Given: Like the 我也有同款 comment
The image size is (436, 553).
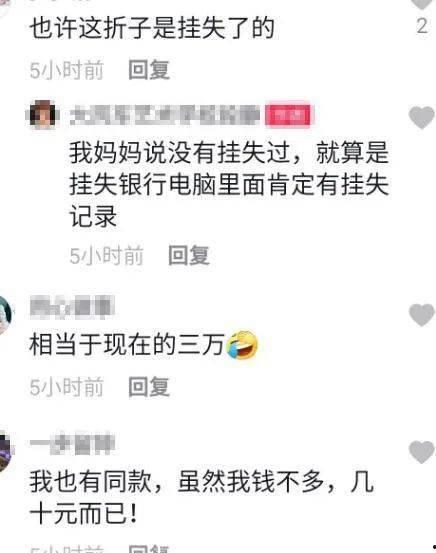Looking at the screenshot, I should coord(421,452).
